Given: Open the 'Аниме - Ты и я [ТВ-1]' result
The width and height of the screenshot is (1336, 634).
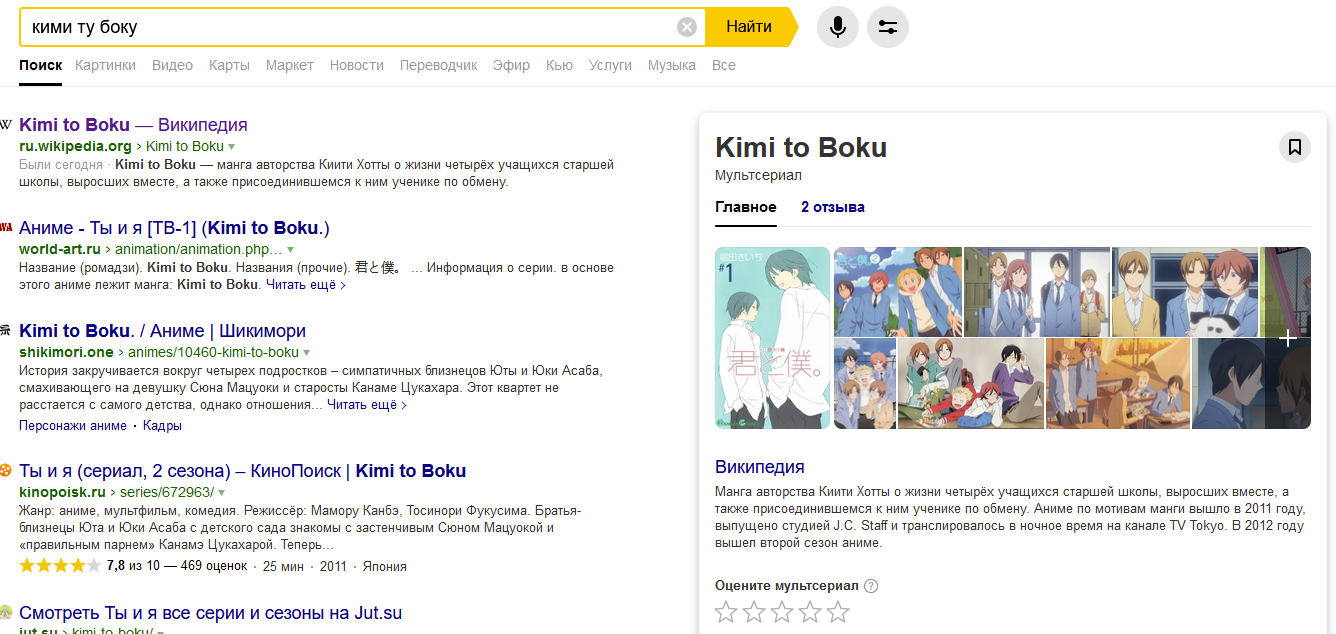Looking at the screenshot, I should pyautogui.click(x=174, y=227).
